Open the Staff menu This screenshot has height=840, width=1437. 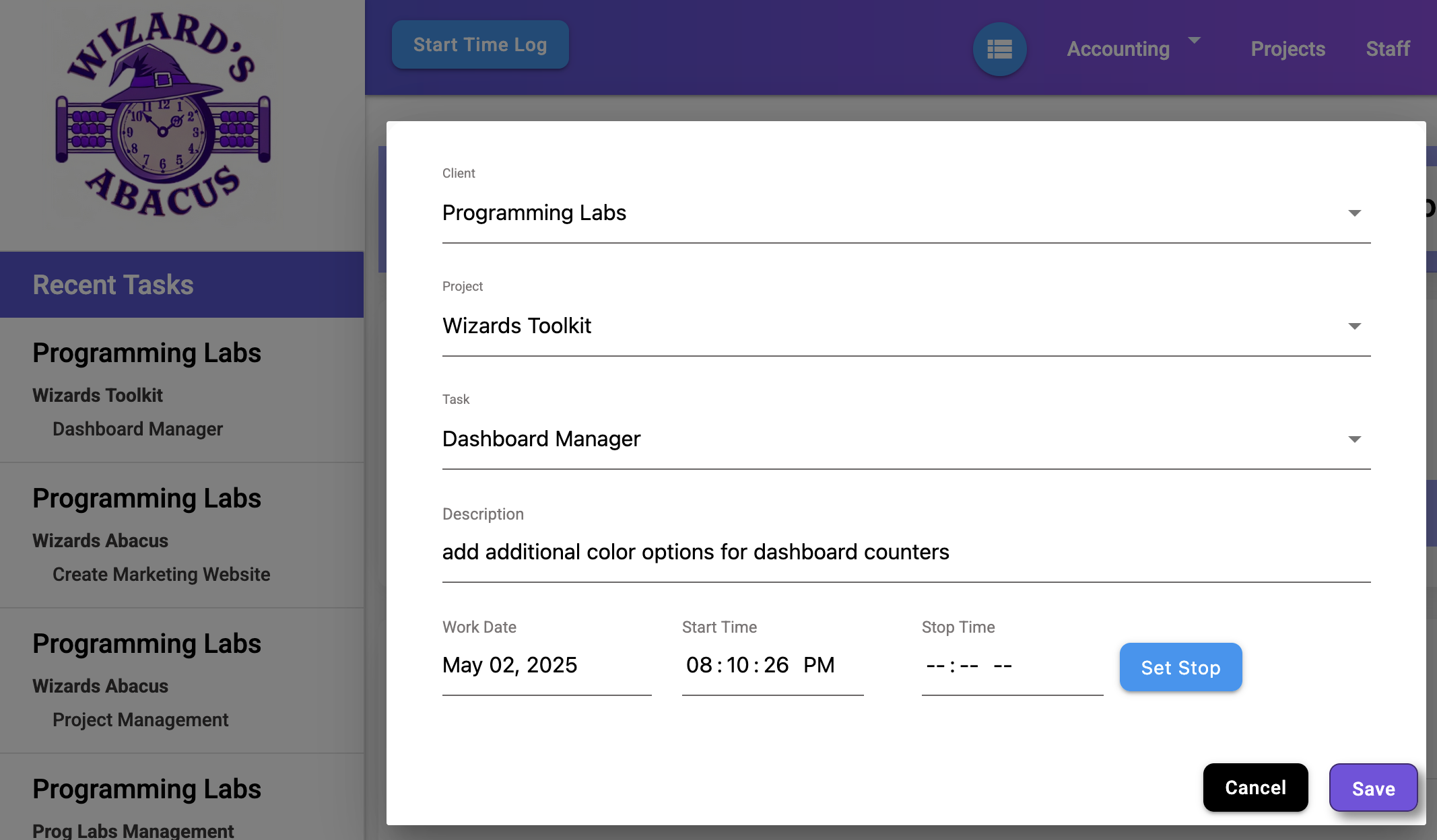pos(1387,49)
